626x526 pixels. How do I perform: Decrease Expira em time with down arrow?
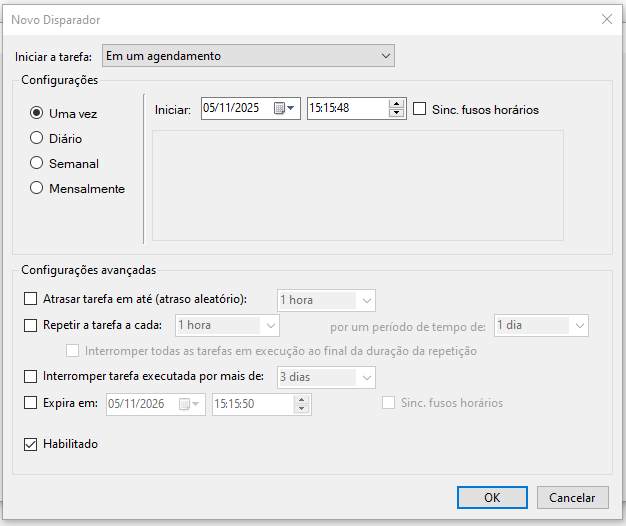(x=301, y=409)
